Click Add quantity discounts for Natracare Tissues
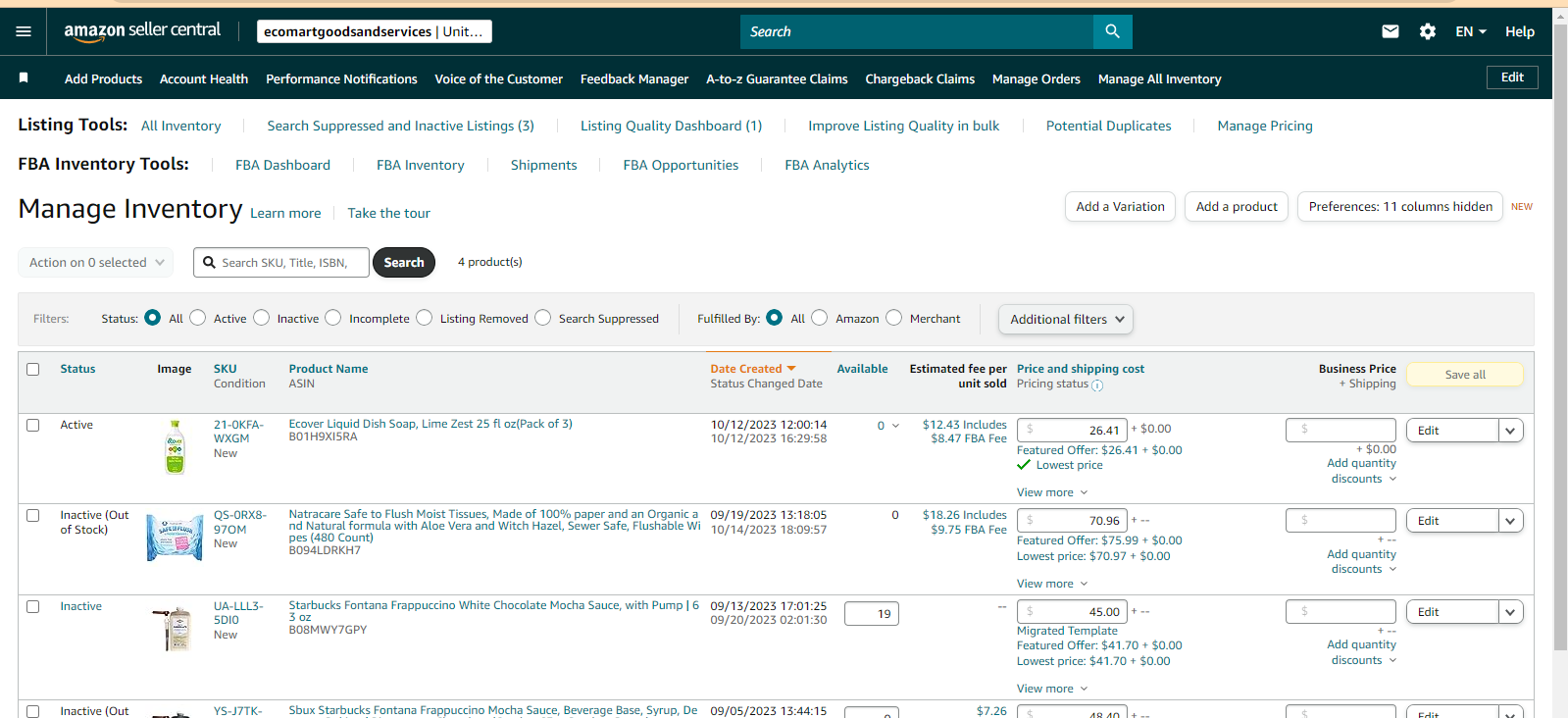This screenshot has height=718, width=1568. click(1362, 562)
